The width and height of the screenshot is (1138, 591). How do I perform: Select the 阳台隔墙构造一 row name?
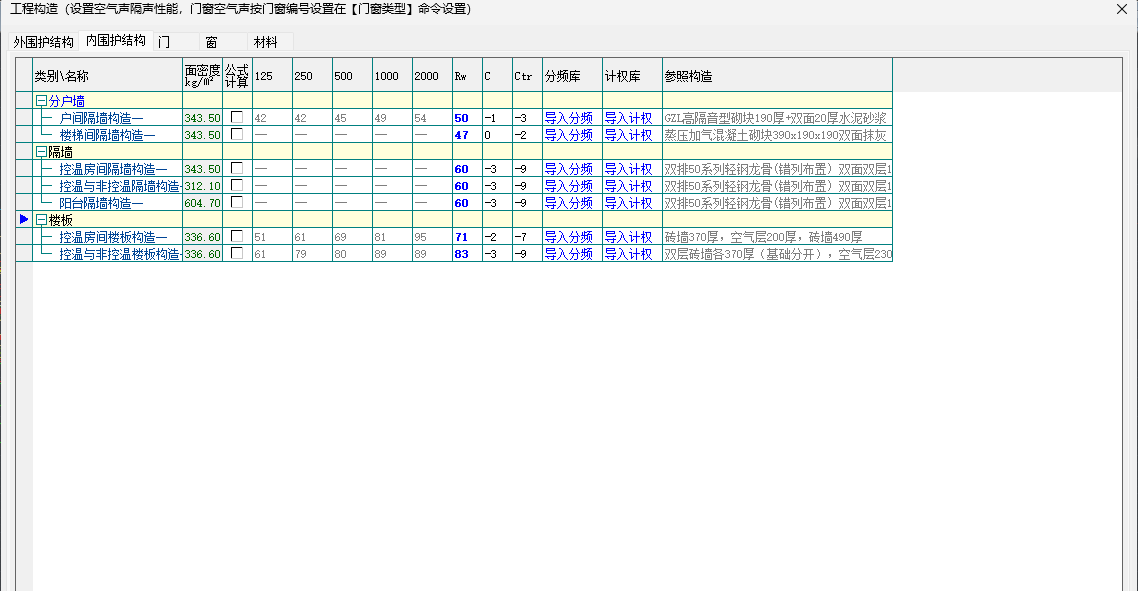coord(101,203)
